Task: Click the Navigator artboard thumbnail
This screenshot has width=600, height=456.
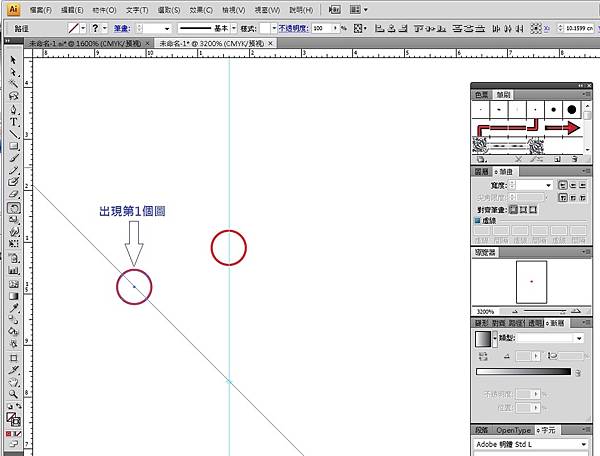Action: click(532, 282)
